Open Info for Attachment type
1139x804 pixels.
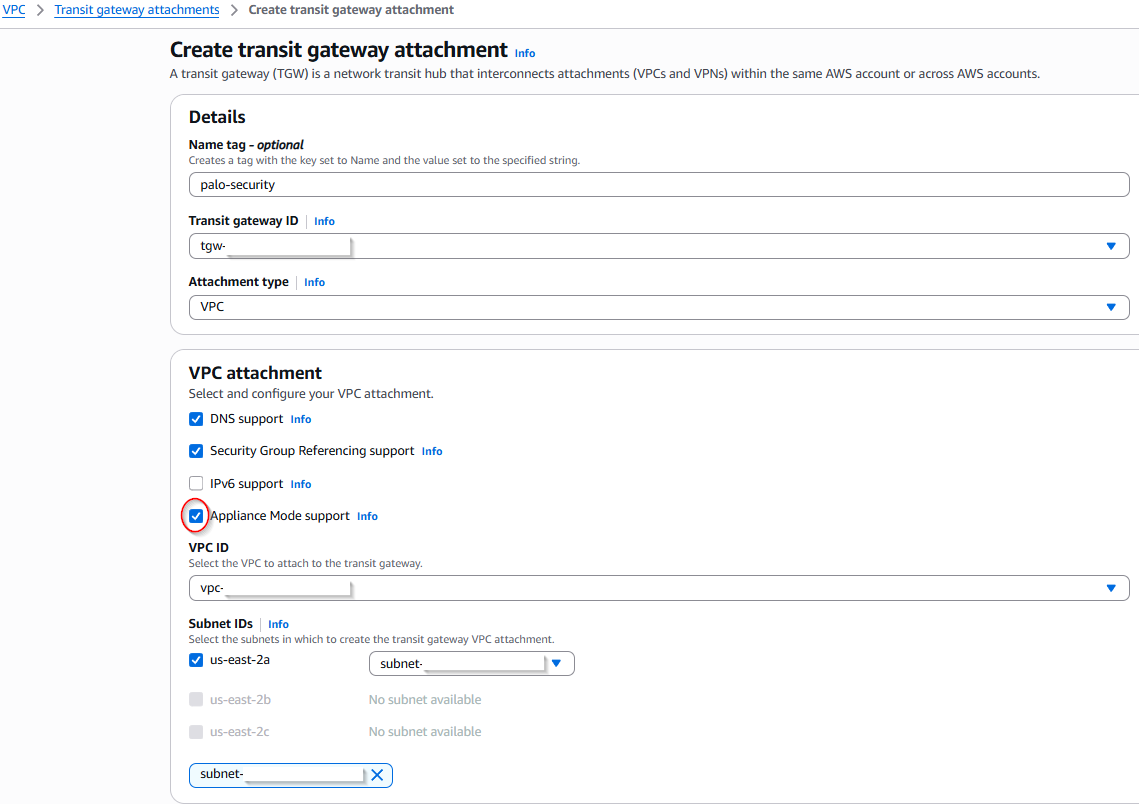314,282
